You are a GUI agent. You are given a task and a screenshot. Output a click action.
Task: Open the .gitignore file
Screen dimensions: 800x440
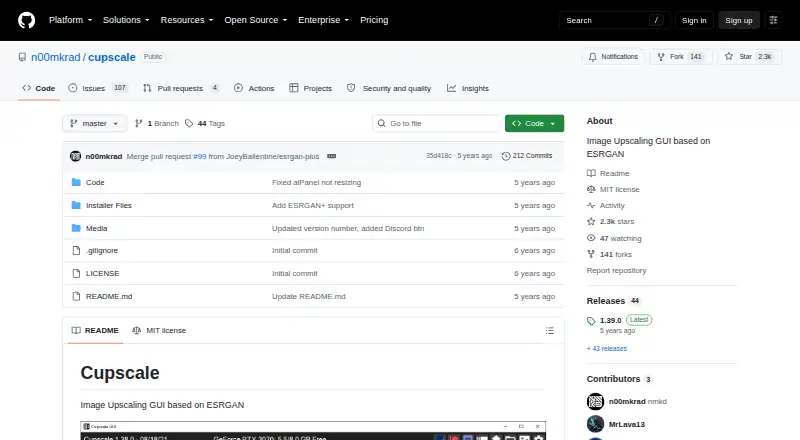[x=102, y=251]
